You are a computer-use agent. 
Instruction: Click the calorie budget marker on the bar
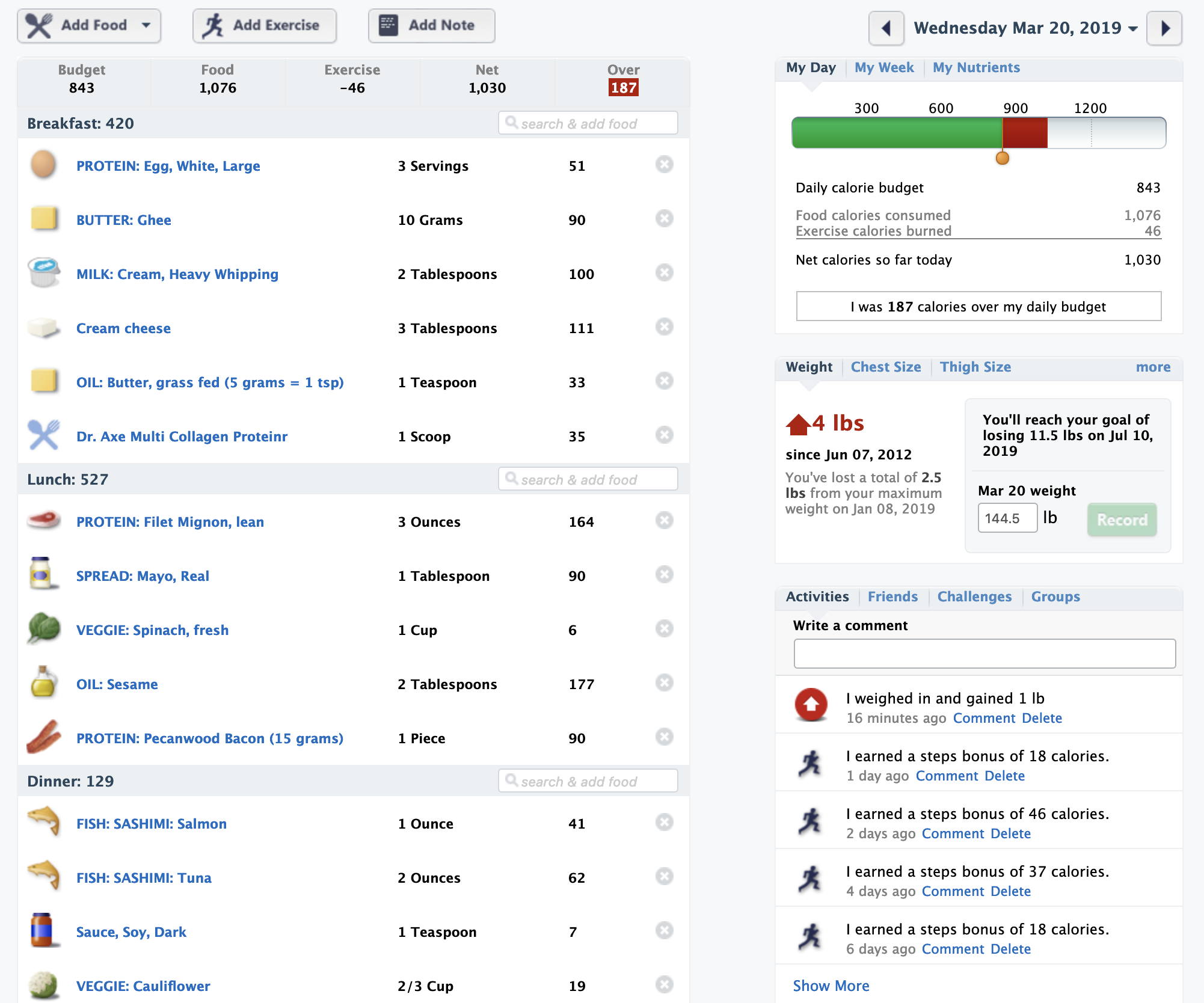pos(1003,158)
